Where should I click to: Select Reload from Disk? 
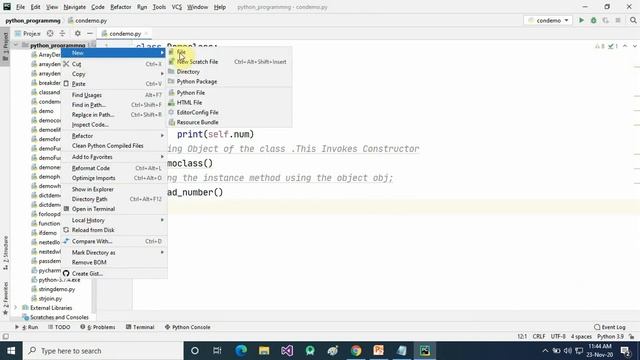pos(114,230)
